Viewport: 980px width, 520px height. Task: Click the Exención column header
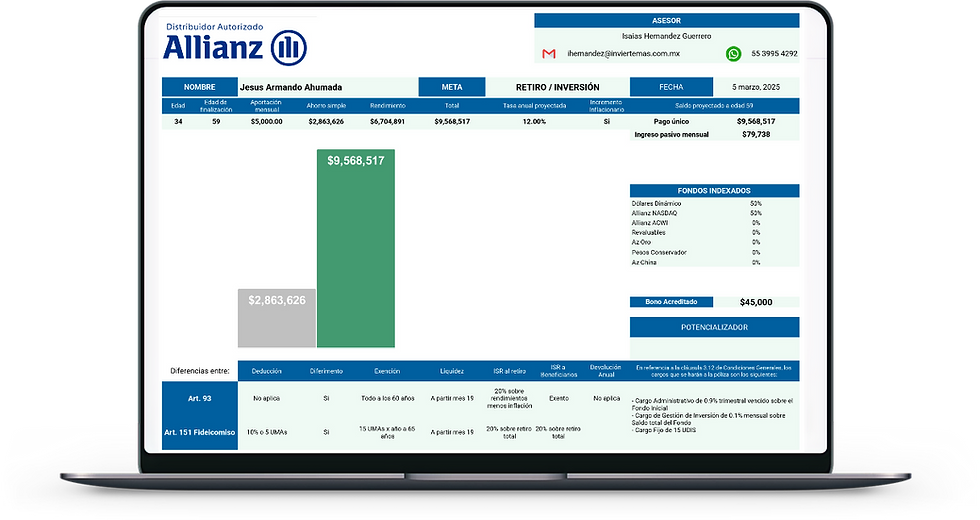click(388, 371)
